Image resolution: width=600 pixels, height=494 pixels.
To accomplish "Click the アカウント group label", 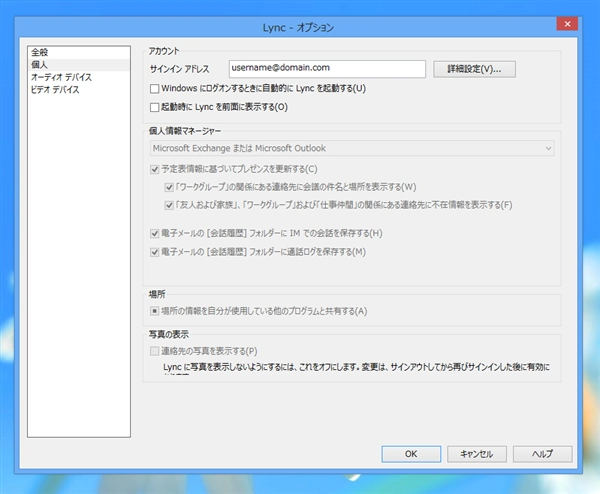I will coord(164,51).
